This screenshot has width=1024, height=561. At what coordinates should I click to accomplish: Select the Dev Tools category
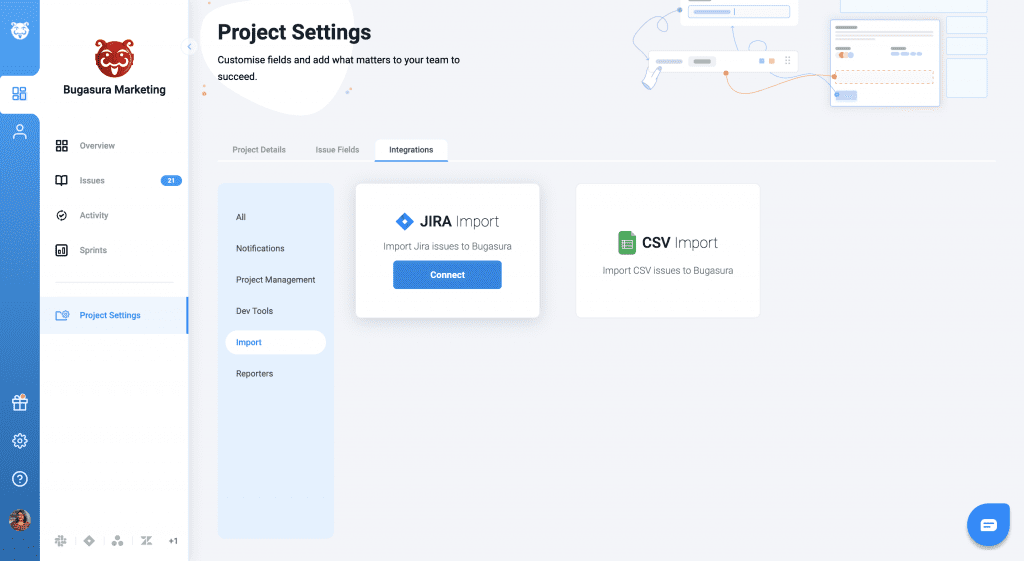tap(254, 311)
